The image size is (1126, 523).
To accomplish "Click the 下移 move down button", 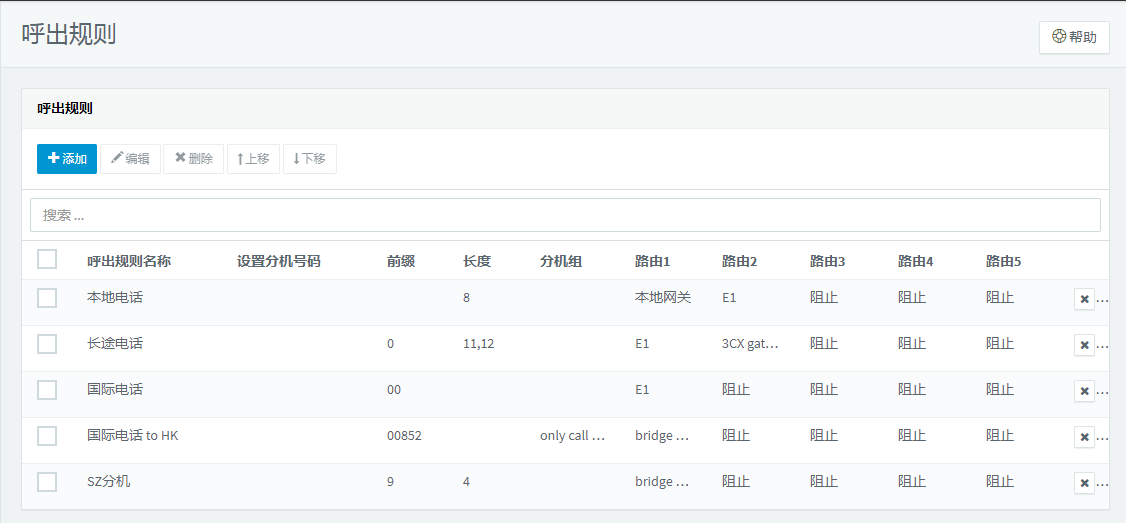I will click(x=310, y=159).
